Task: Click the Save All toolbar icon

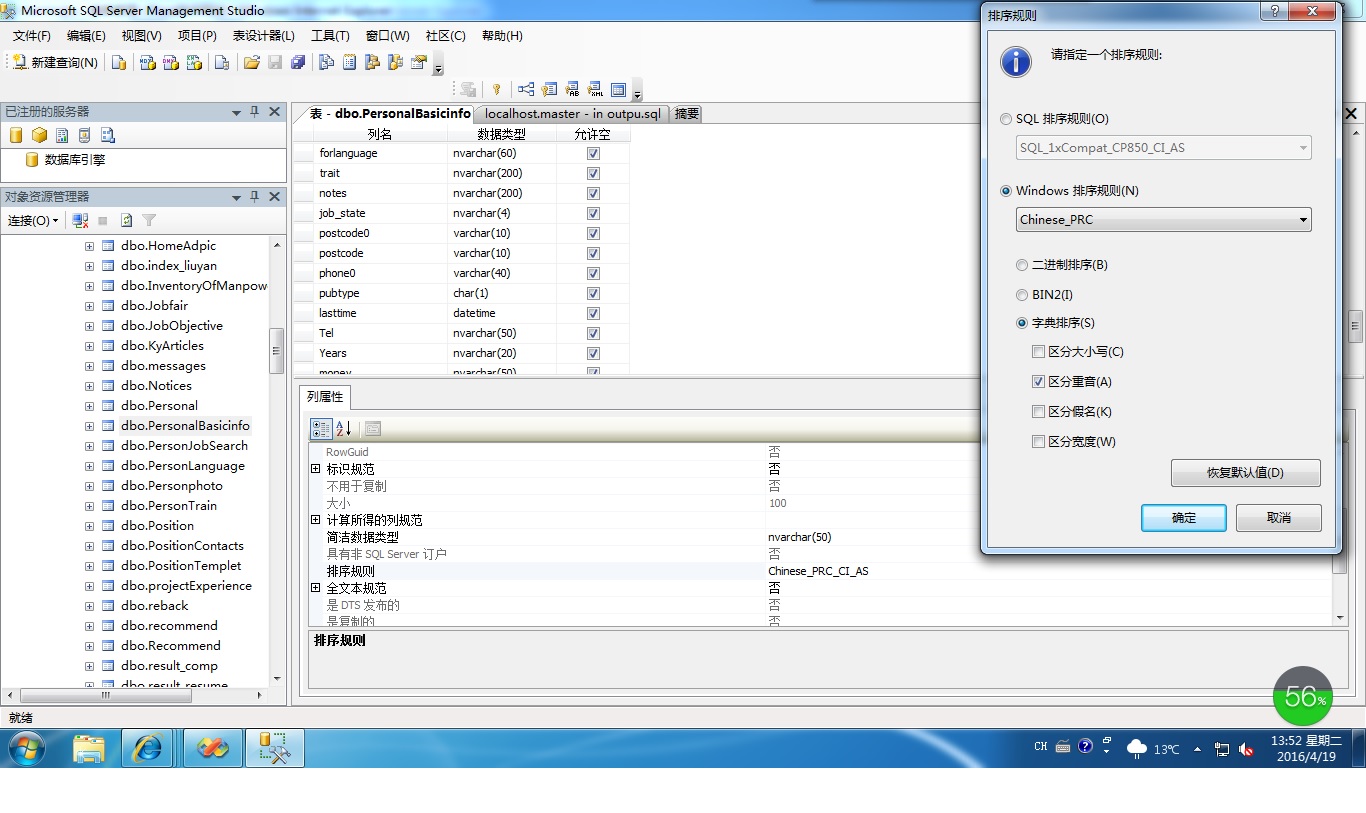Action: click(298, 62)
